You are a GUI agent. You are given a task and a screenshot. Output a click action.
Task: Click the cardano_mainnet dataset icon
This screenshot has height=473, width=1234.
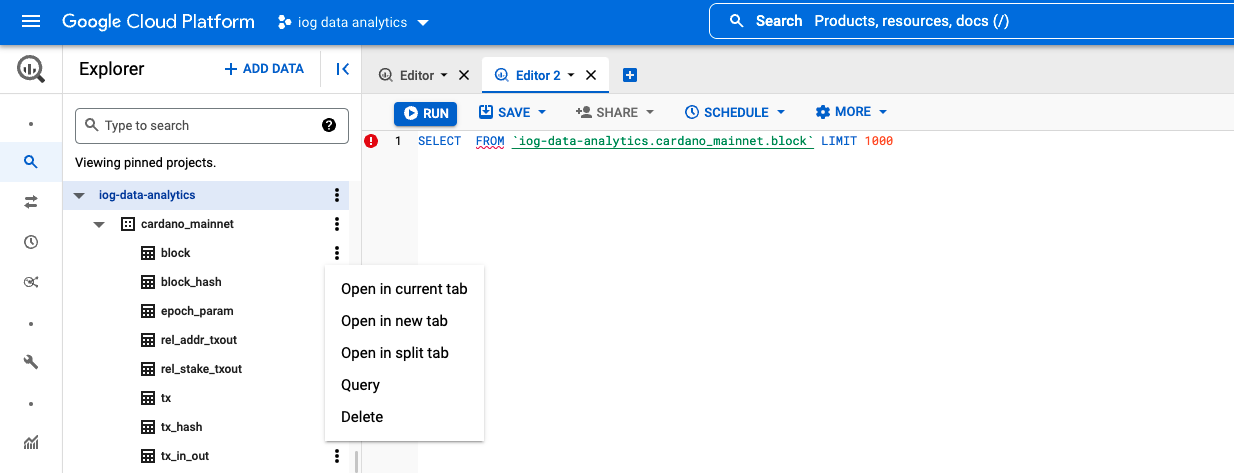127,224
